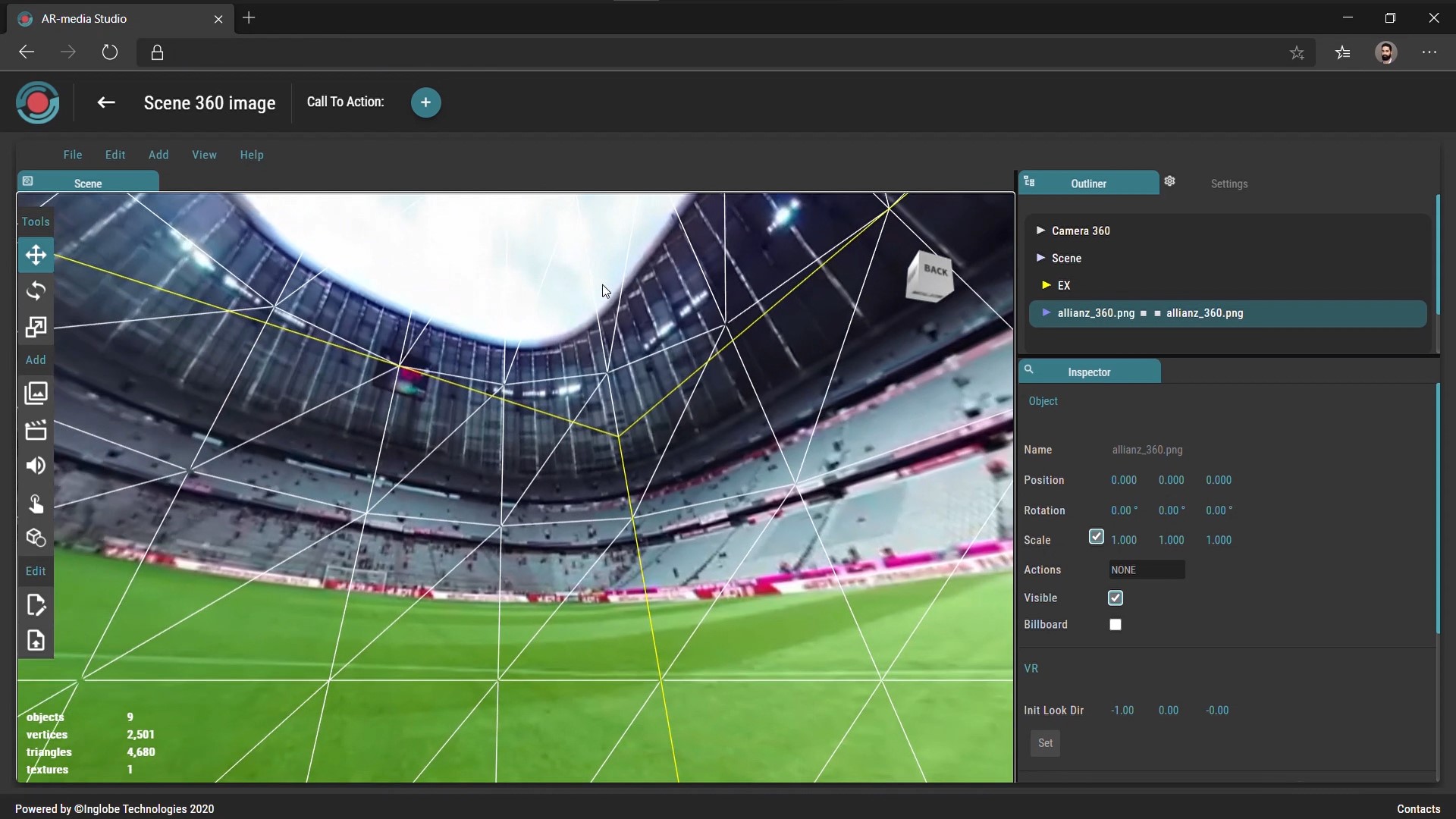
Task: Open the File menu
Action: click(x=73, y=155)
